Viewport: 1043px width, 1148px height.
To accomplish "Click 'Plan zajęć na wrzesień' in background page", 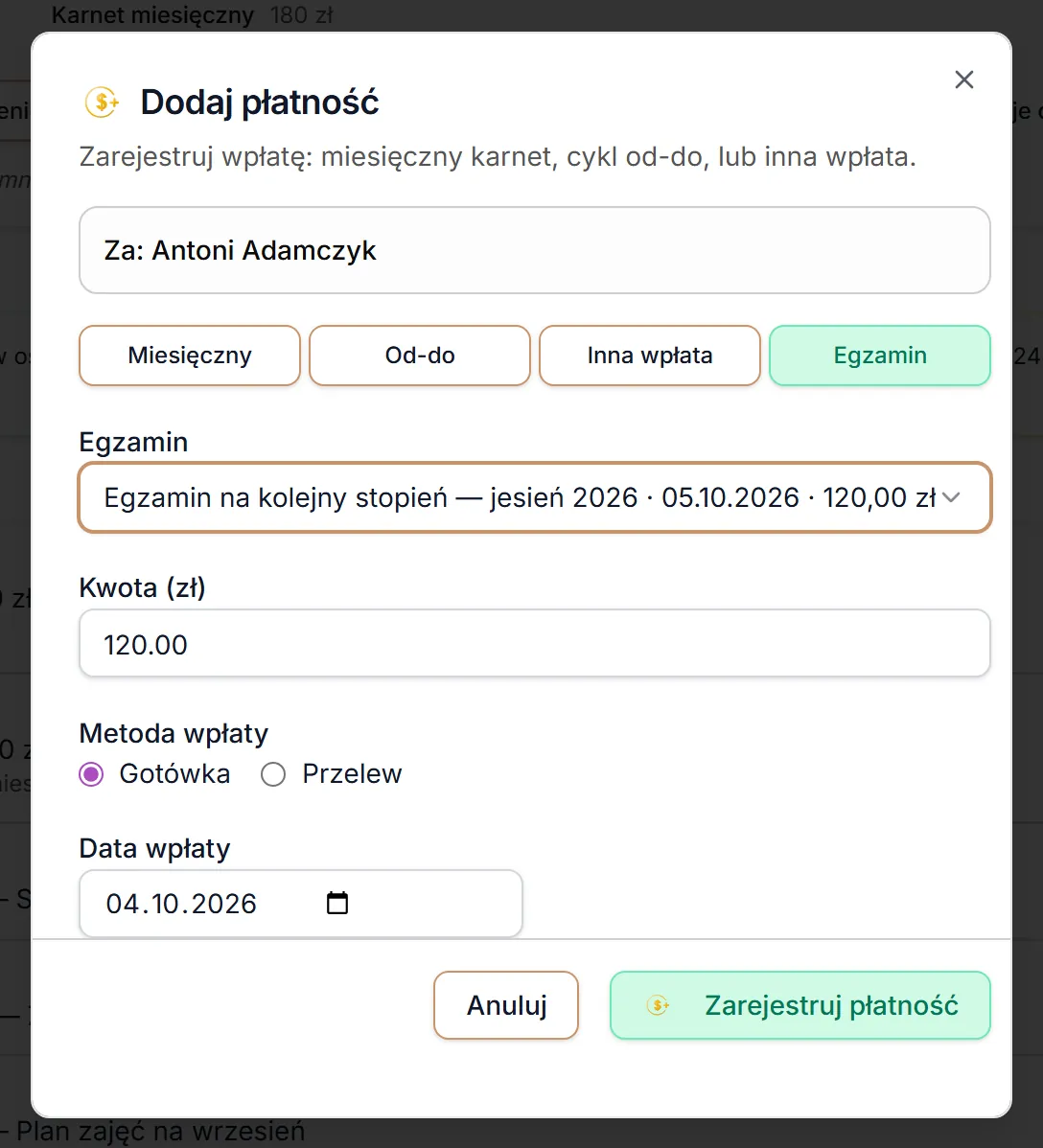I will [160, 1131].
